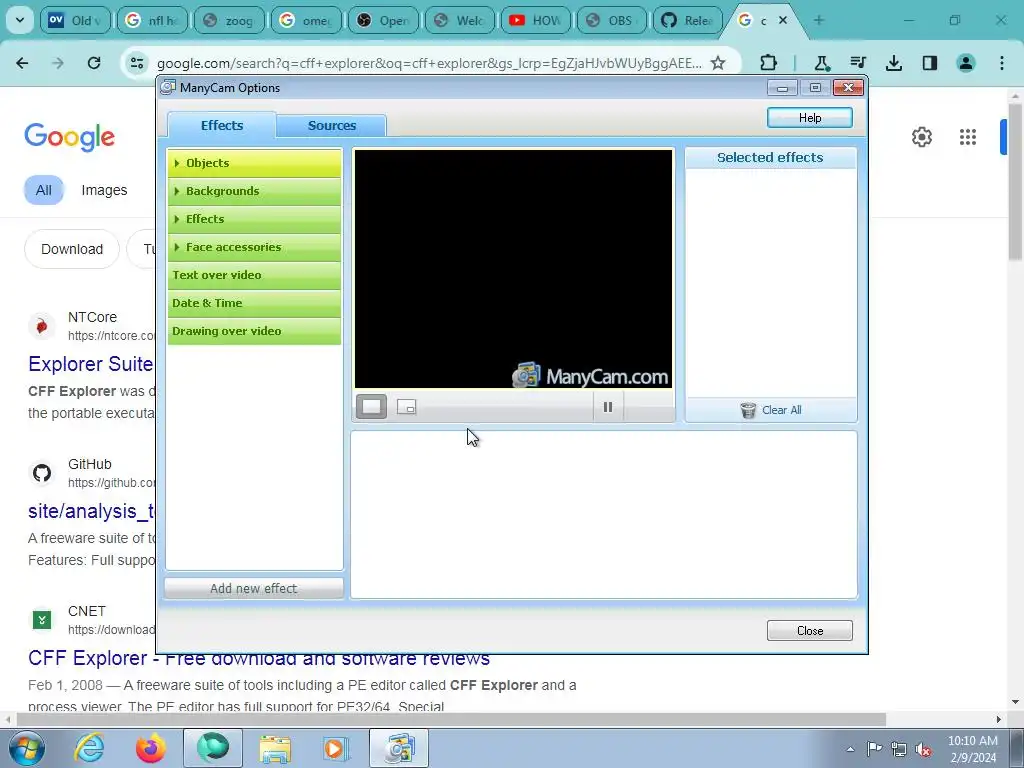Screen dimensions: 1024x768
Task: Open Chrome extensions puzzle icon
Action: (x=769, y=63)
